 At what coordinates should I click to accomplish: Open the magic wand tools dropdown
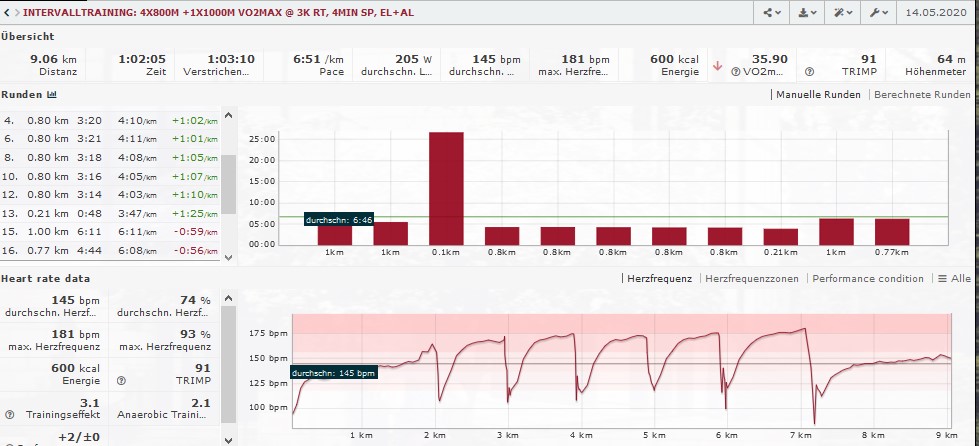(844, 13)
